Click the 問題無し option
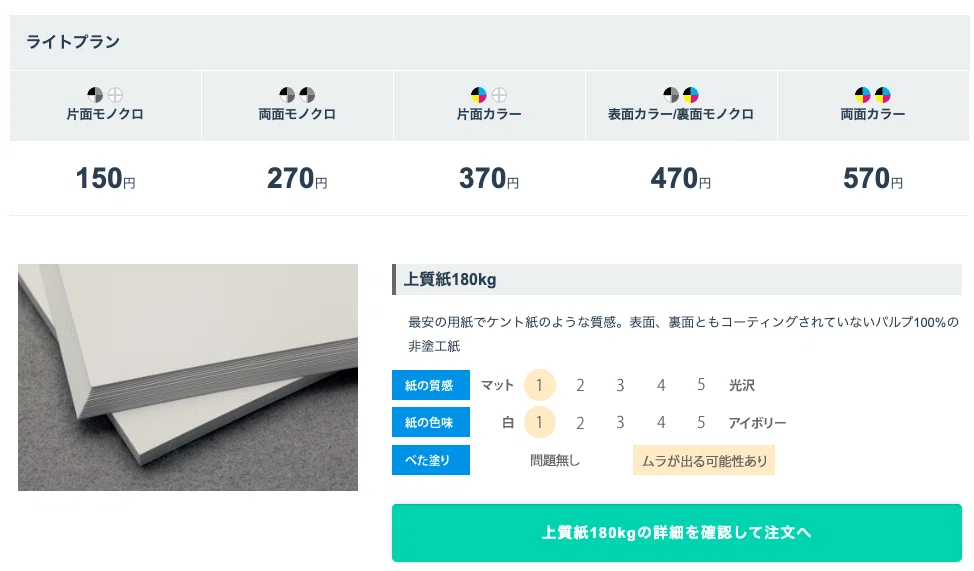974x571 pixels. point(555,460)
